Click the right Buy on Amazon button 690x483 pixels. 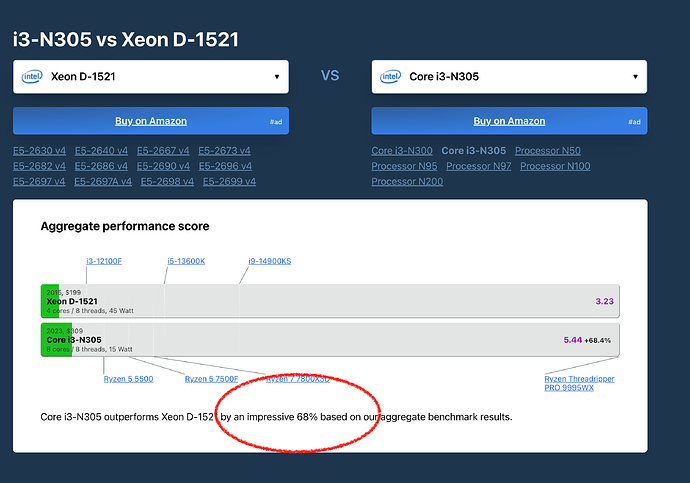point(509,121)
